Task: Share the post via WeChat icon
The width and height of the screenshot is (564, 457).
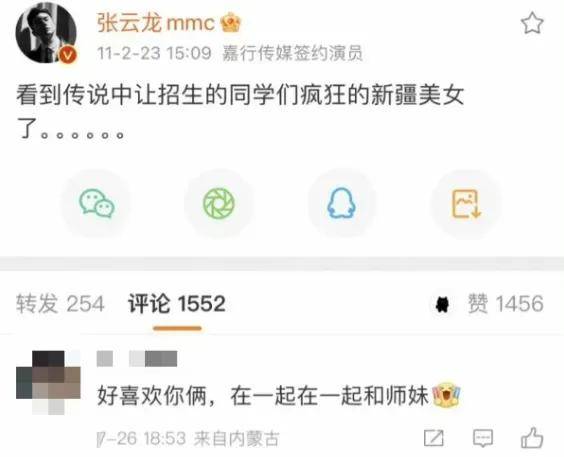Action: click(x=97, y=203)
